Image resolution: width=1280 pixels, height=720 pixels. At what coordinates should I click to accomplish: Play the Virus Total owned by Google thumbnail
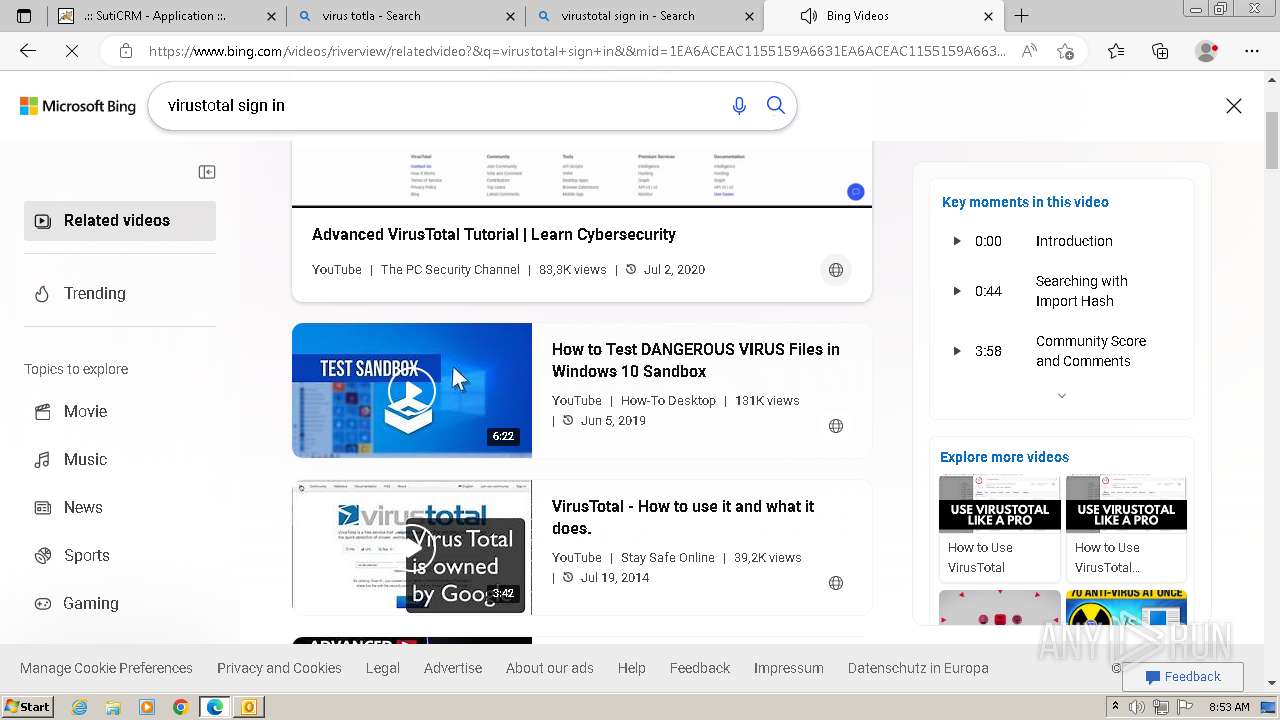click(412, 547)
